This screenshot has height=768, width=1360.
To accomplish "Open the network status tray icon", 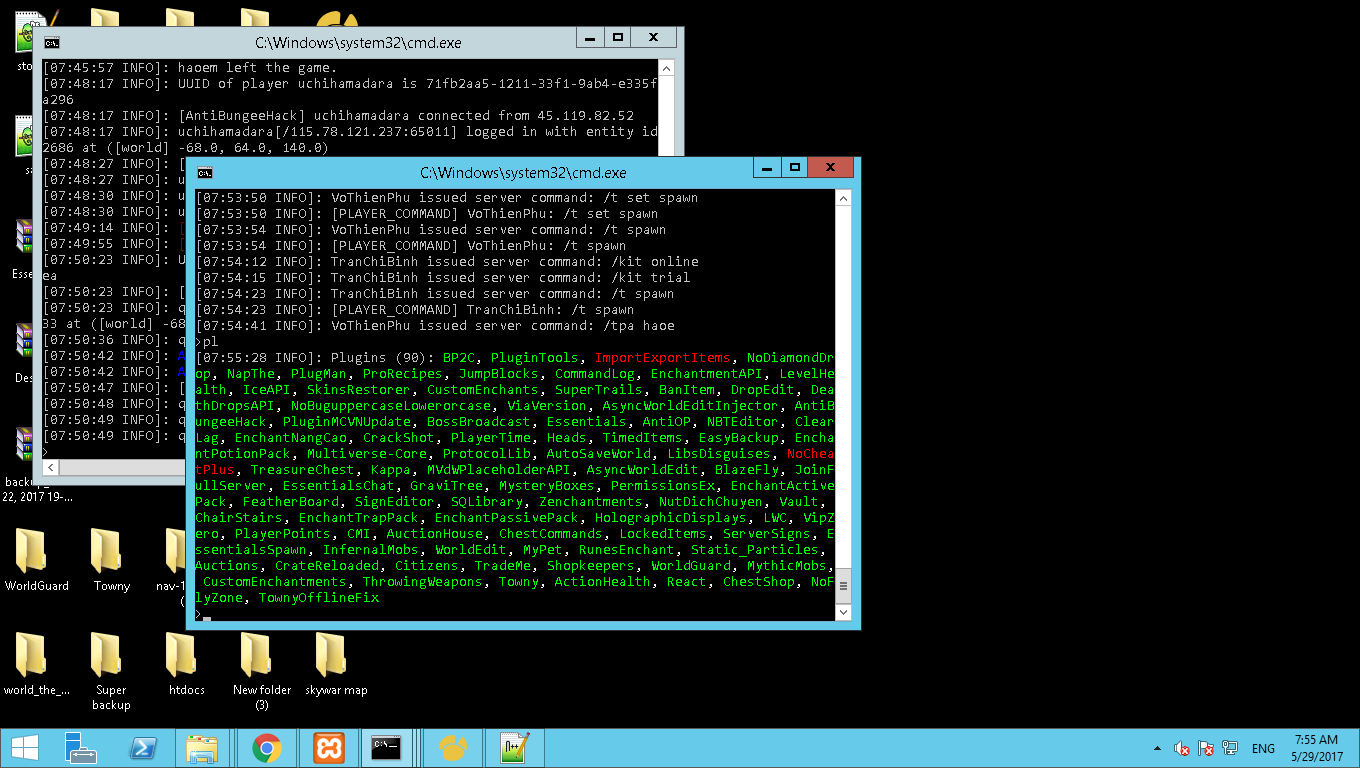I will (1230, 748).
